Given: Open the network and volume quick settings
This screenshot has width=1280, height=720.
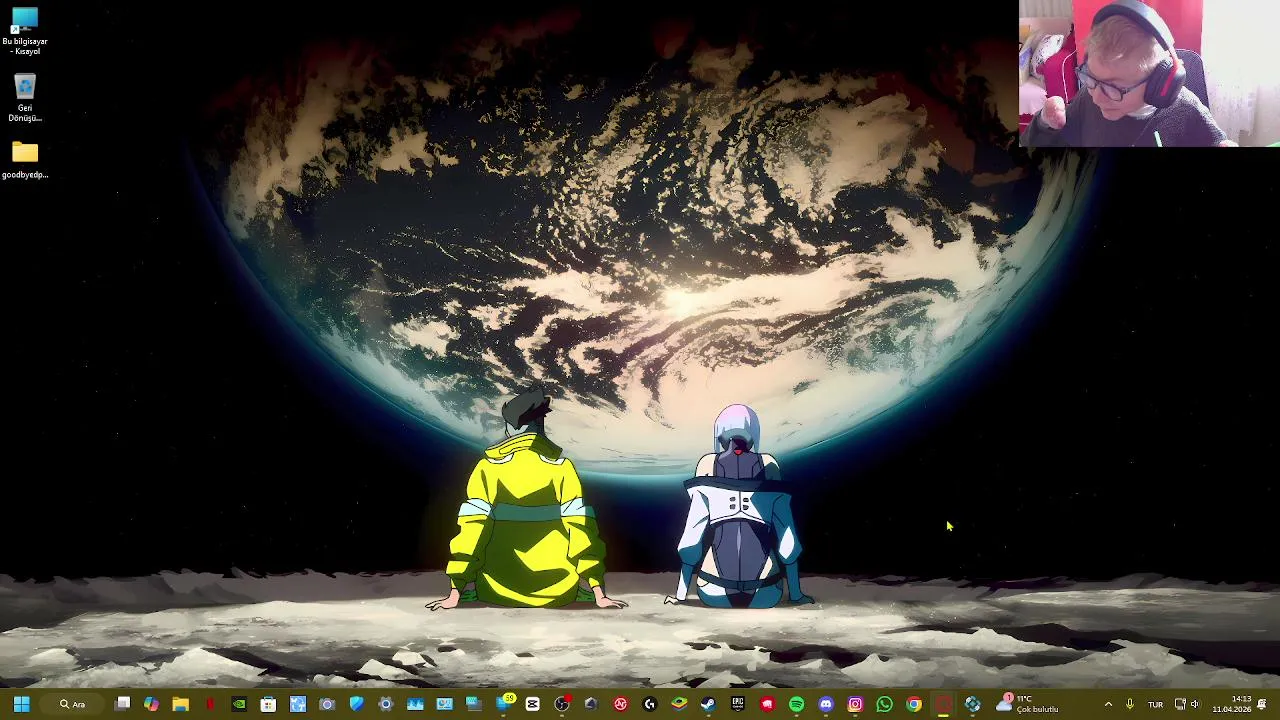Looking at the screenshot, I should (1187, 704).
